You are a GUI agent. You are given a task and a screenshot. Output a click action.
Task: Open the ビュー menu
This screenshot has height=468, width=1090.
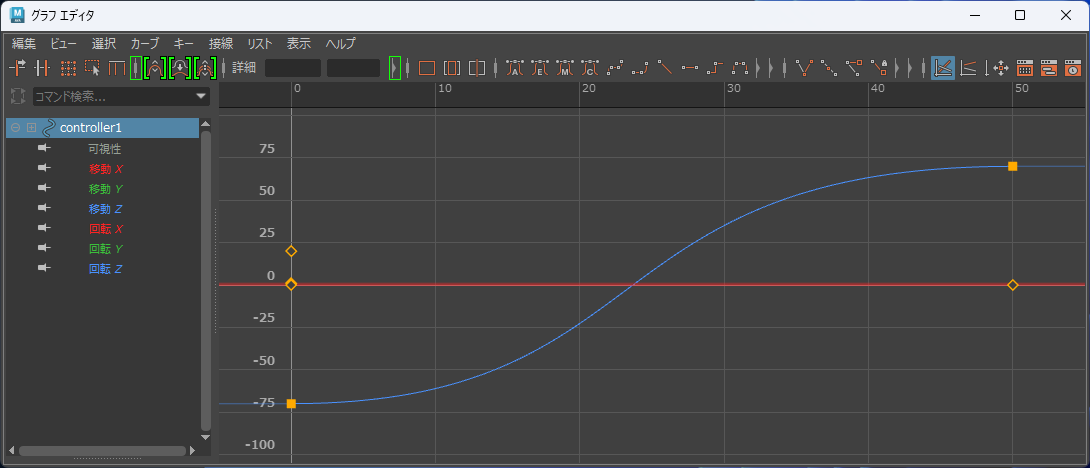(63, 43)
